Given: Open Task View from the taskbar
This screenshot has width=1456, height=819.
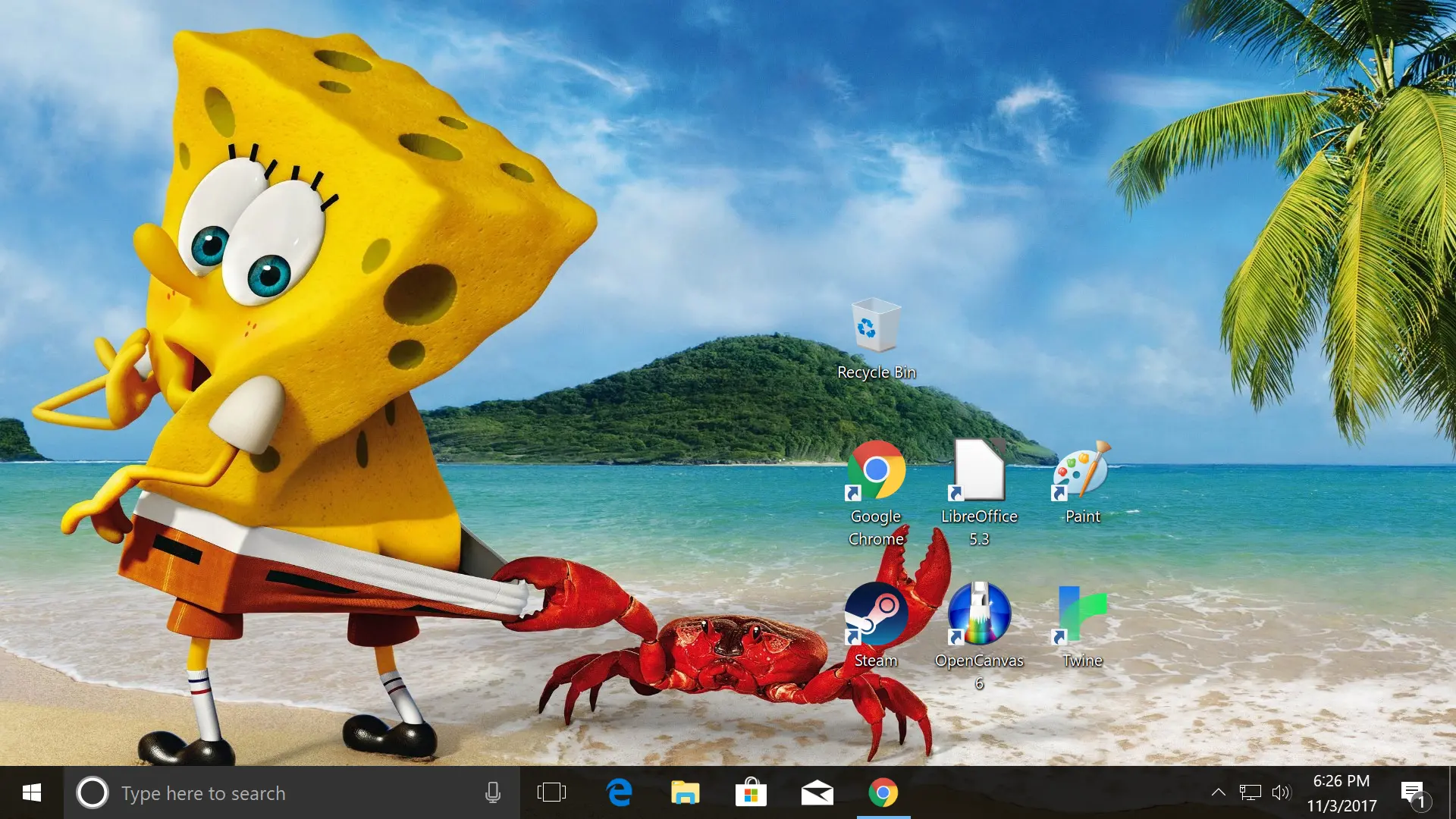Looking at the screenshot, I should [x=551, y=793].
